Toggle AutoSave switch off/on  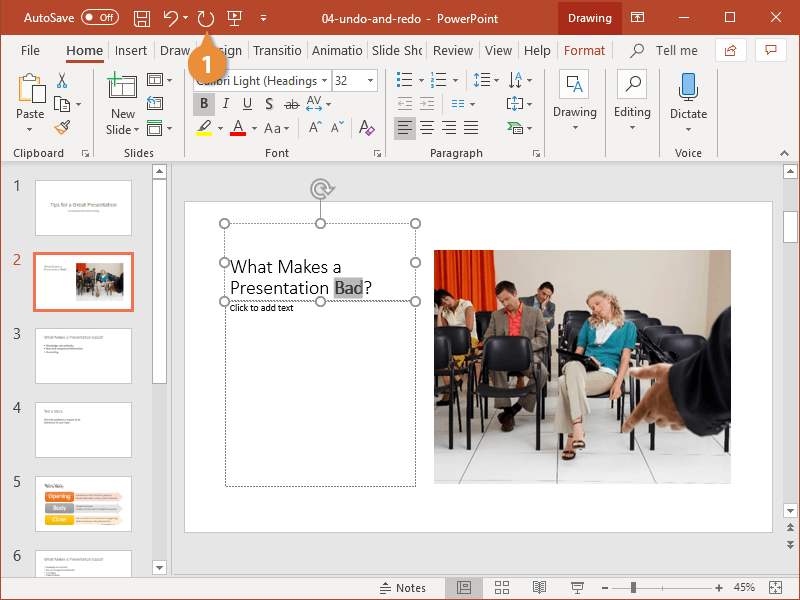point(99,18)
